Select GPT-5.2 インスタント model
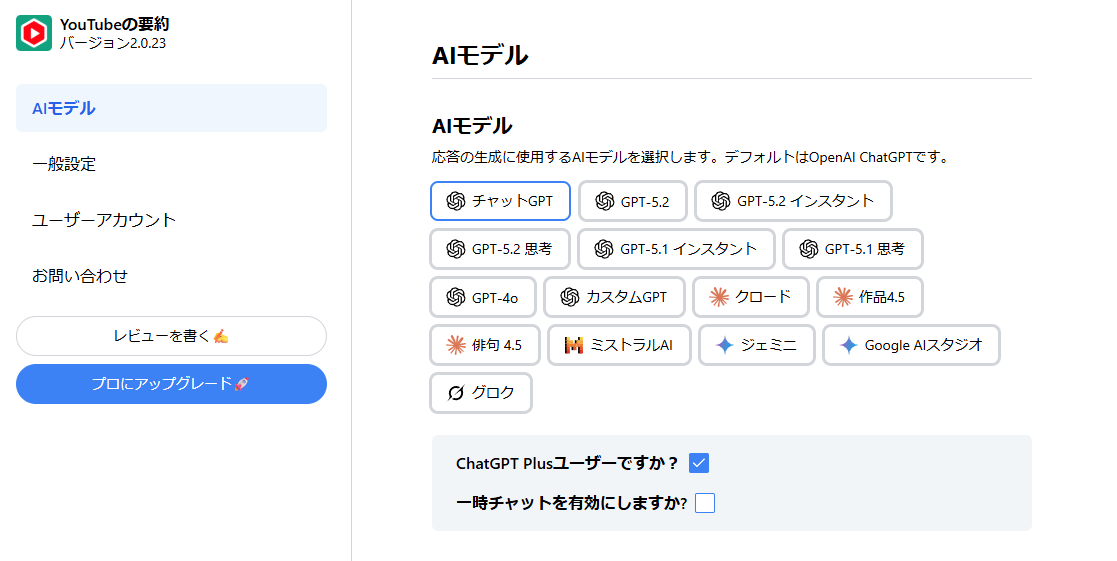 pyautogui.click(x=793, y=201)
